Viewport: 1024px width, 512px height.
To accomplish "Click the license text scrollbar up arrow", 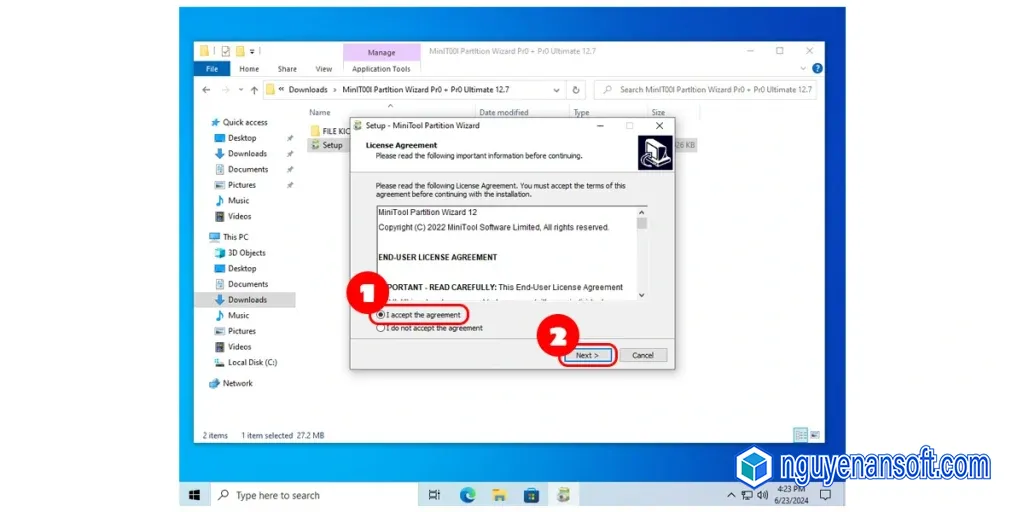I will pos(641,212).
